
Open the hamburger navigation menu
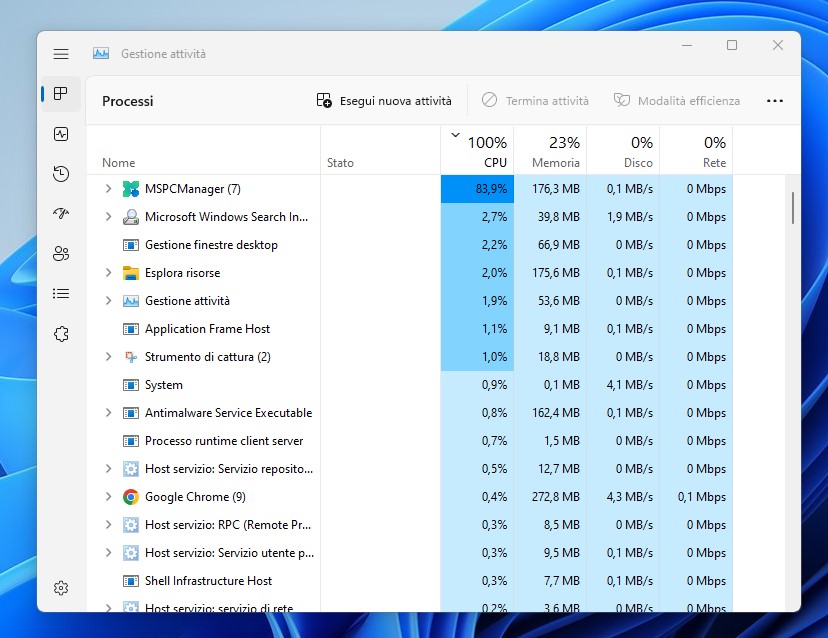coord(61,54)
